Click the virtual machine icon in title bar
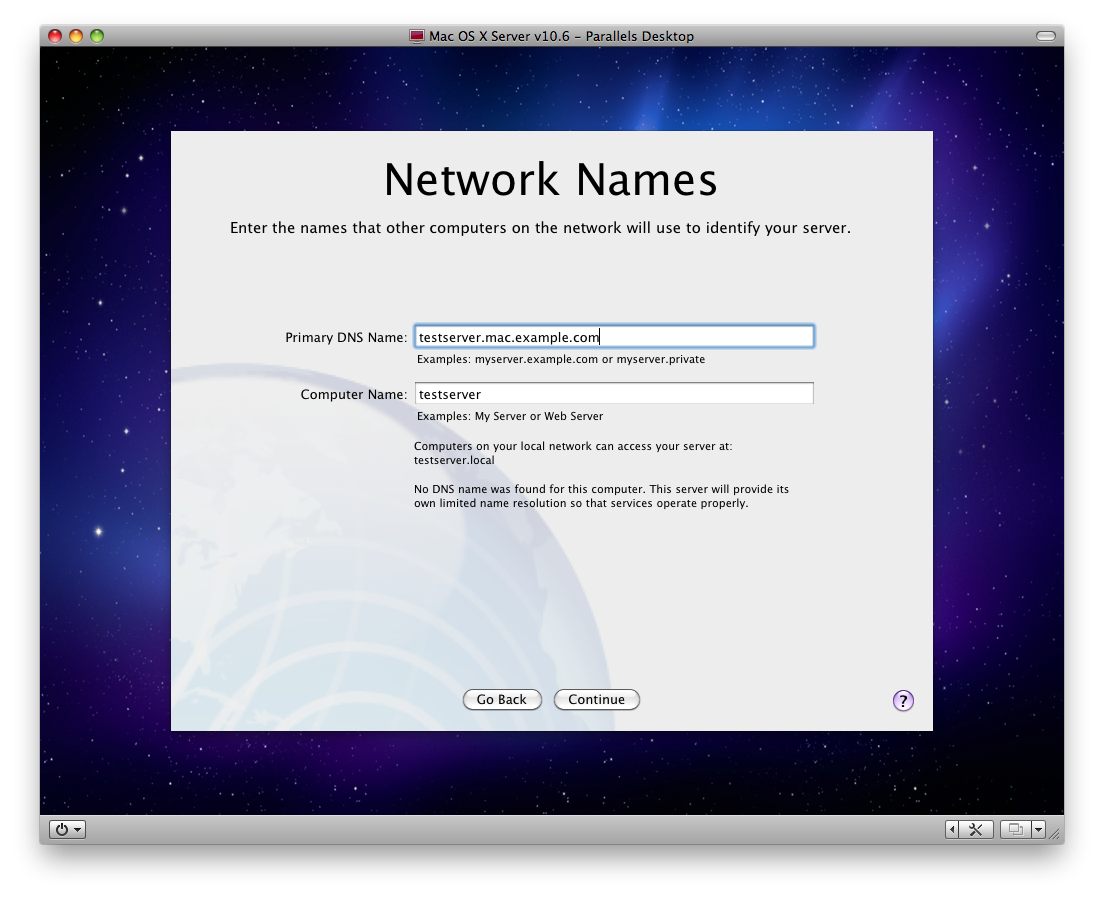This screenshot has width=1104, height=899. [x=417, y=36]
